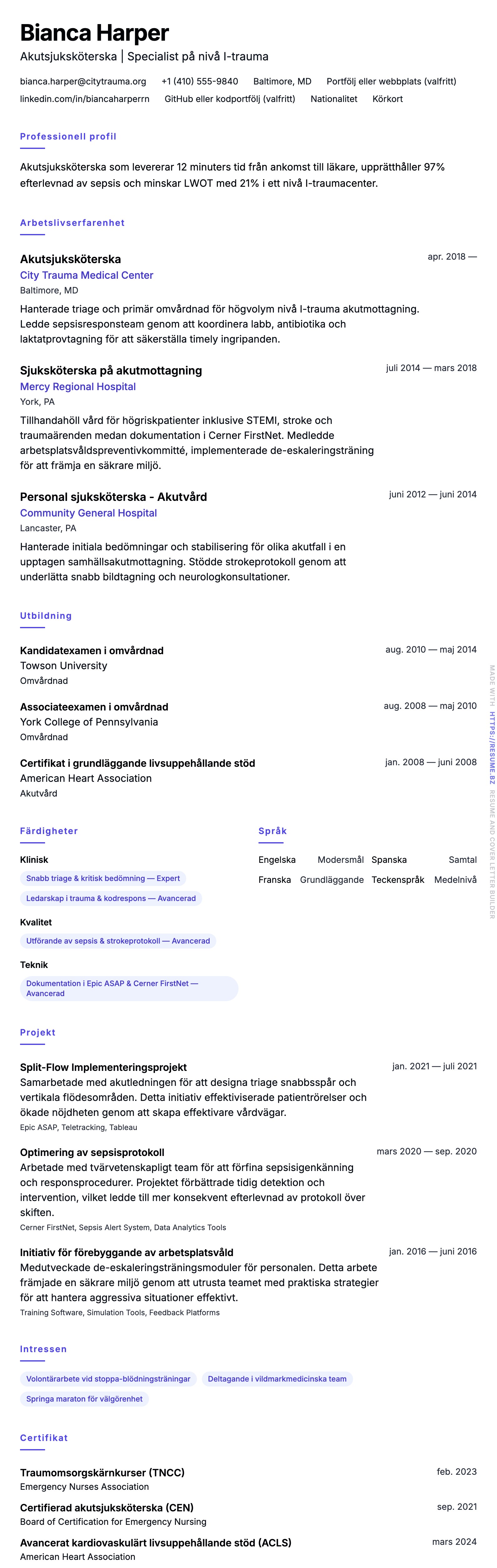
Task: Click the email address bianca.harper@citytrauma.org
Action: coord(83,82)
